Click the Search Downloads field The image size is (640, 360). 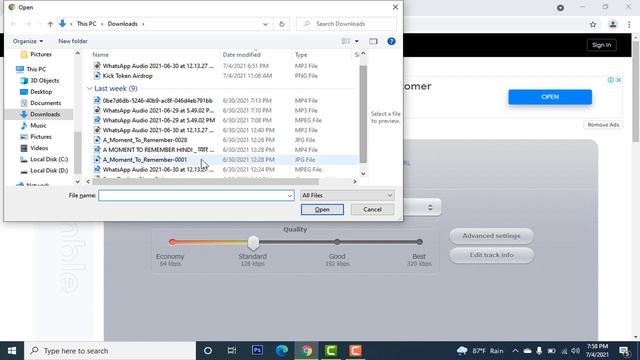click(346, 24)
